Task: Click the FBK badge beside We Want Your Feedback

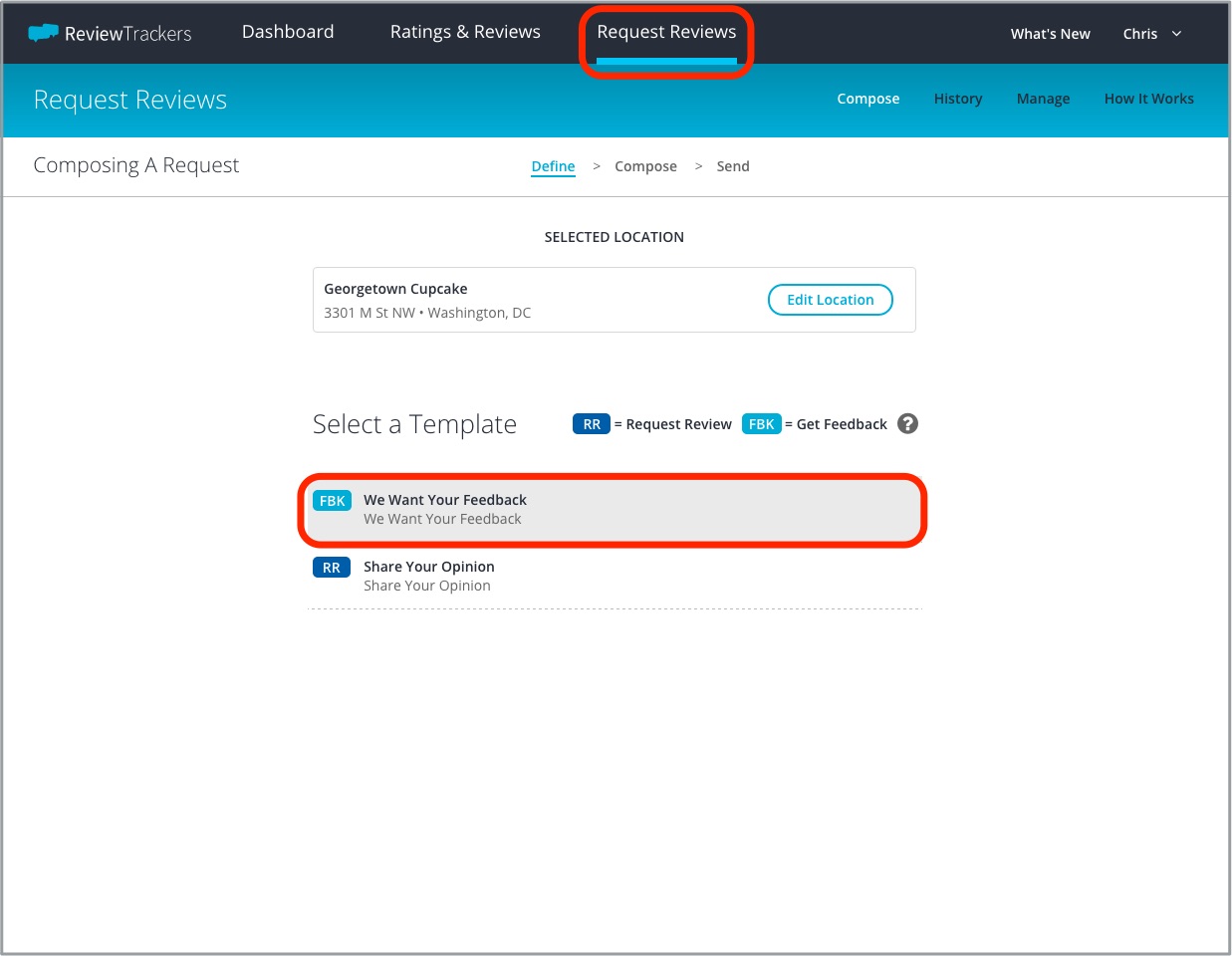Action: [x=332, y=501]
